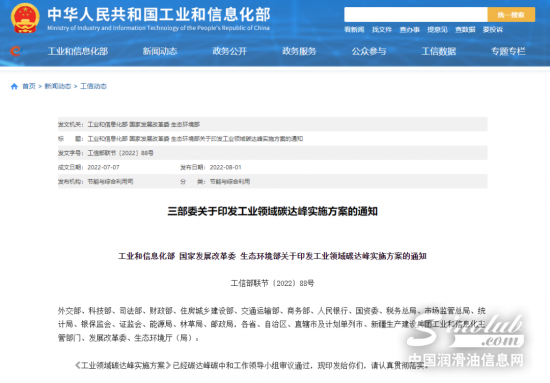Open the 政务服务 navigation menu
The image size is (550, 383).
click(299, 51)
